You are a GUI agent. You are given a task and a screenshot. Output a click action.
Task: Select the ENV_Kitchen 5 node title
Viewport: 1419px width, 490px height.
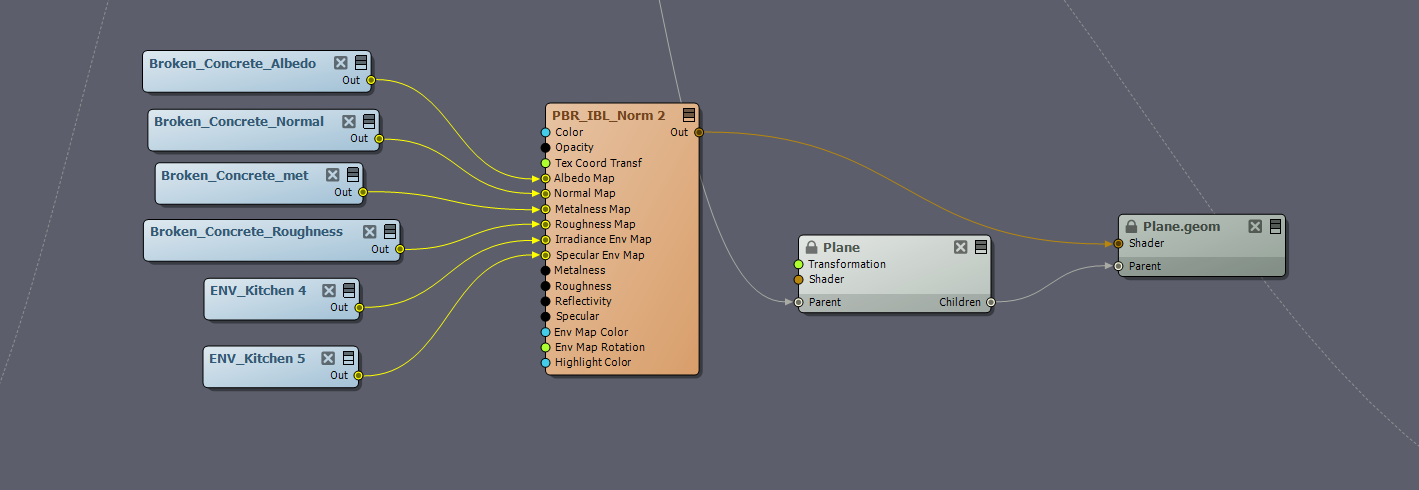pyautogui.click(x=257, y=358)
